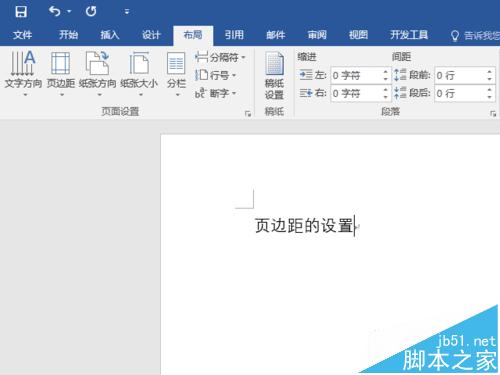This screenshot has width=500, height=375.
Task: Switch to the 设计 tab
Action: point(151,35)
